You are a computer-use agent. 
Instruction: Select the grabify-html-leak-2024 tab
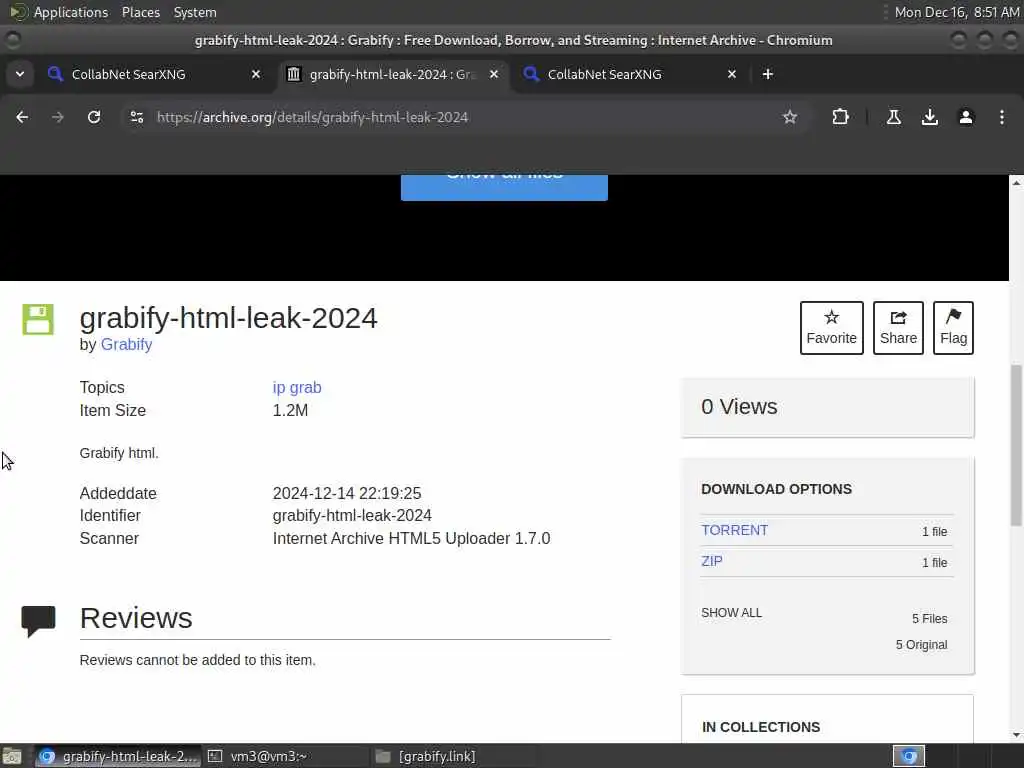(x=392, y=74)
